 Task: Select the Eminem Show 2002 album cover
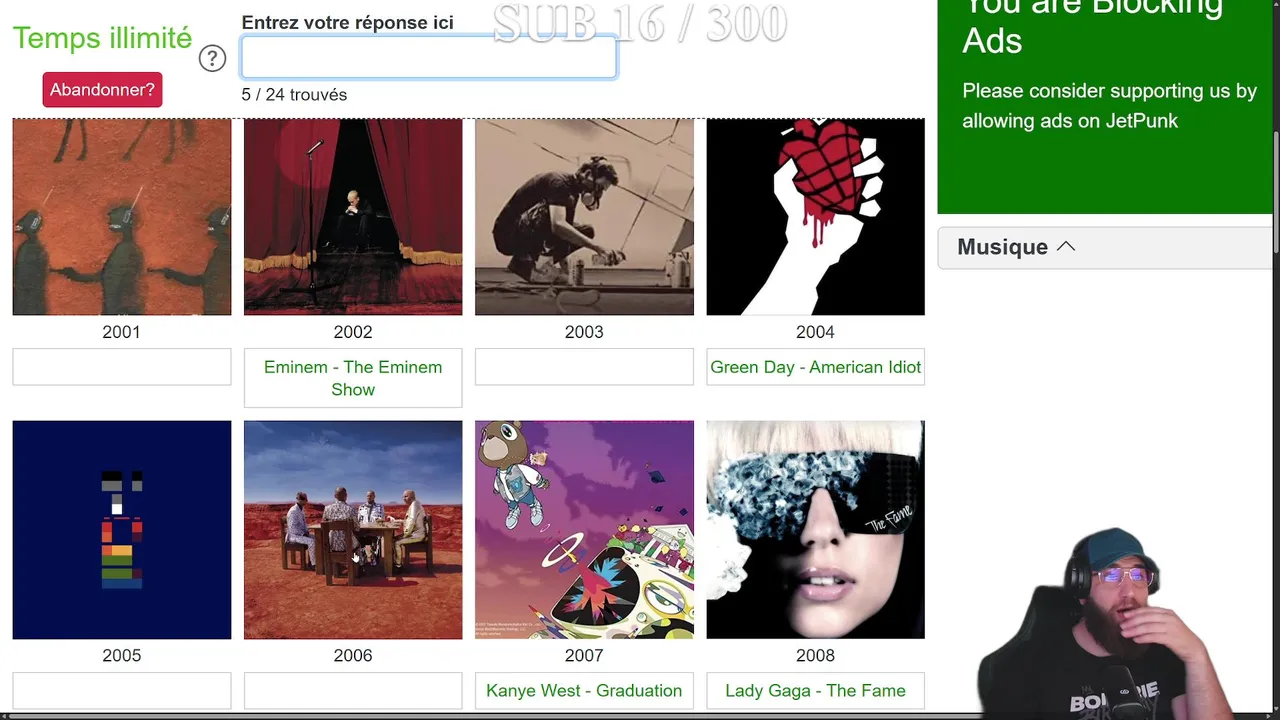tap(353, 217)
